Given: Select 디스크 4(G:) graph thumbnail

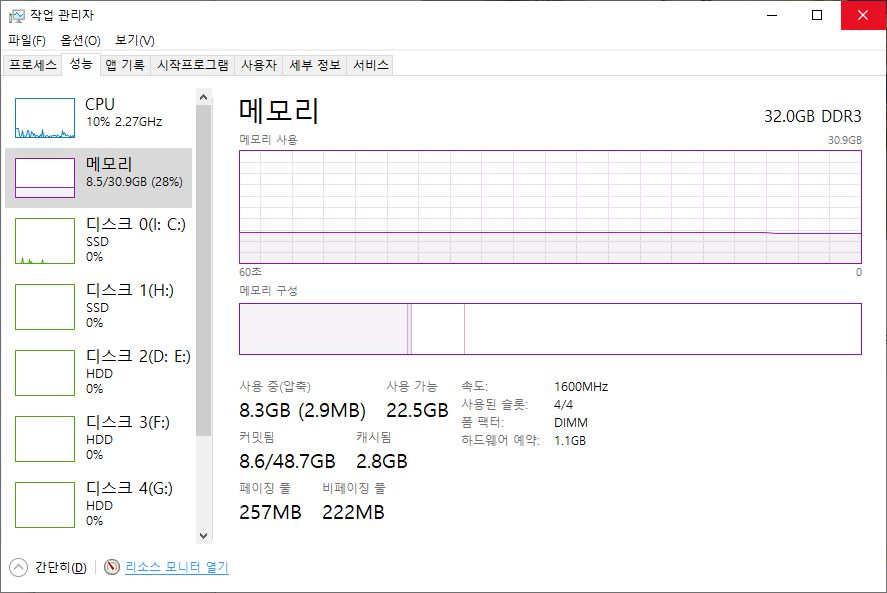Looking at the screenshot, I should click(45, 505).
